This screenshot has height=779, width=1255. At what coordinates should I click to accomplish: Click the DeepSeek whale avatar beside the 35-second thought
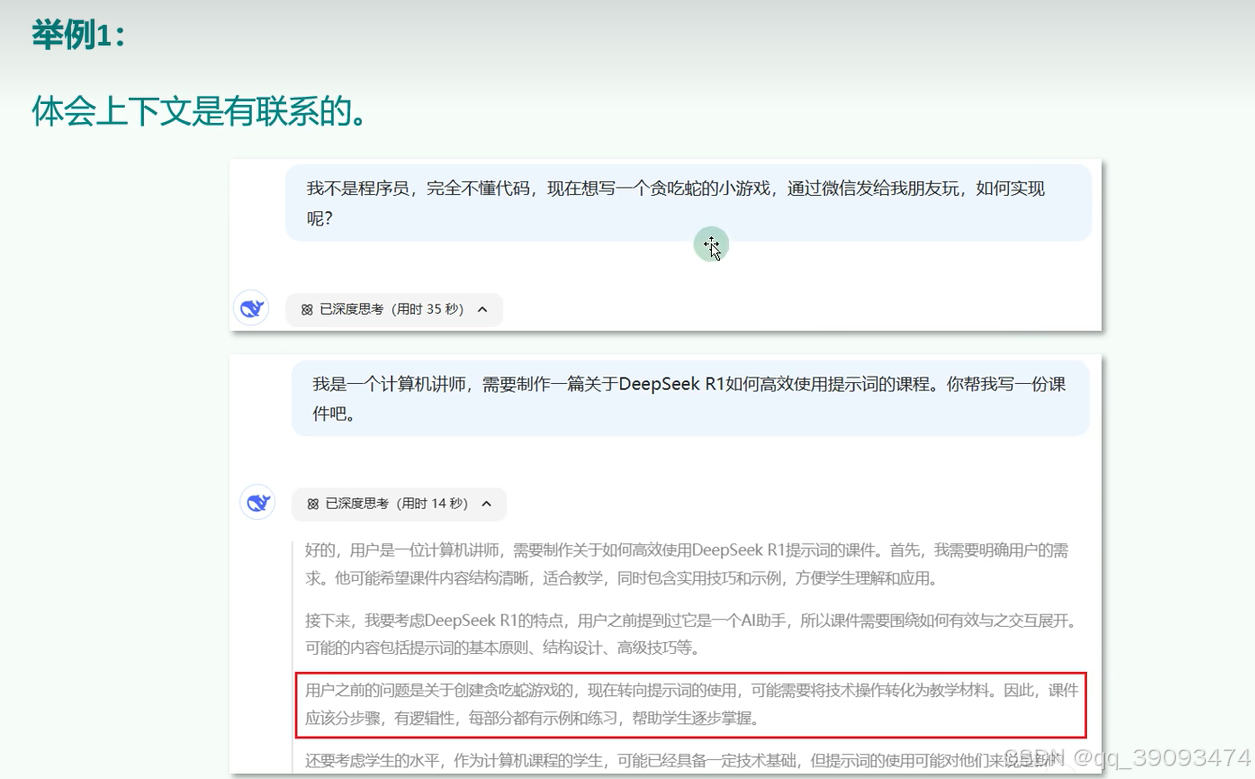coord(251,309)
